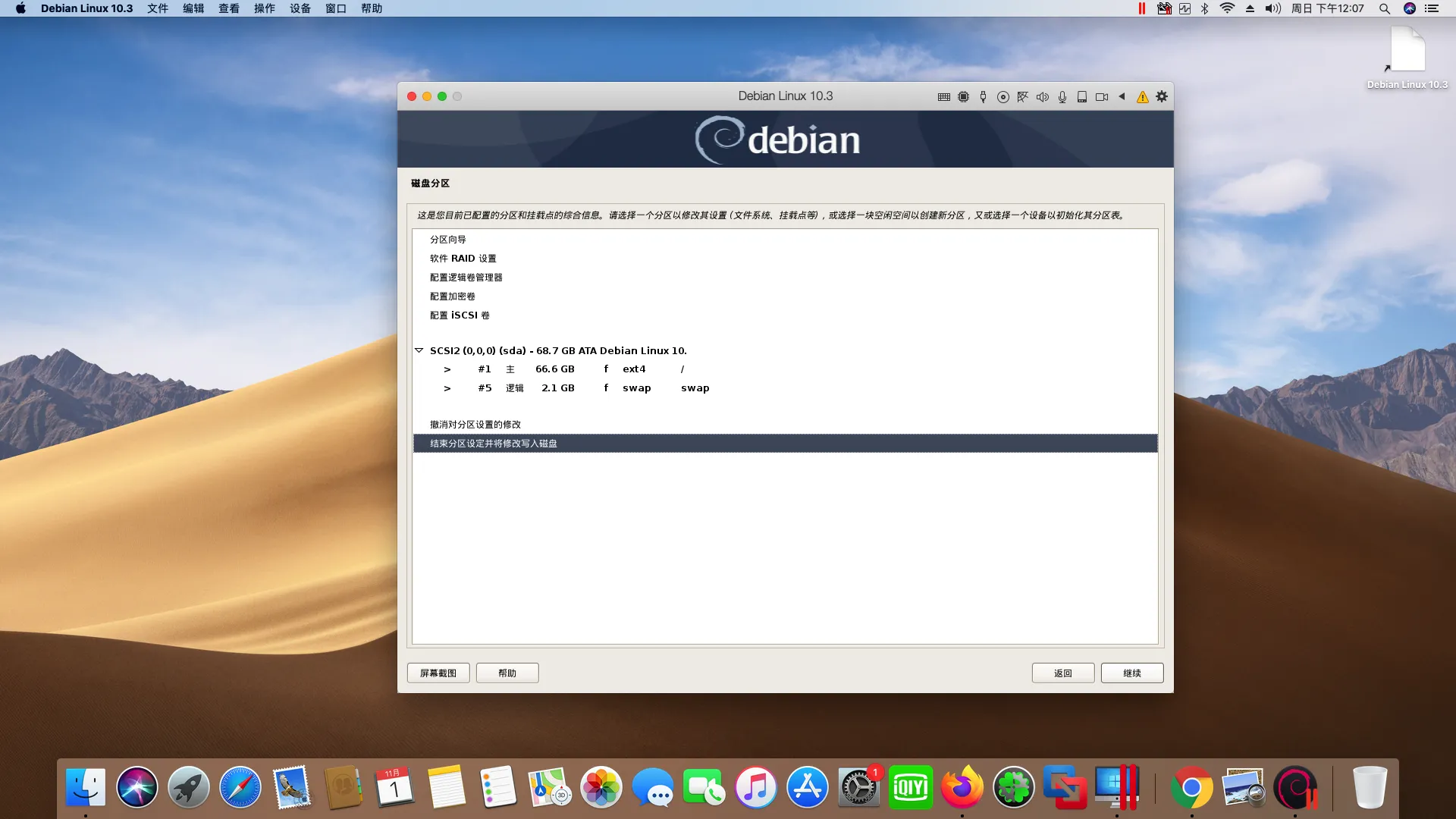The height and width of the screenshot is (819, 1456).
Task: Open Photos app in dock
Action: tap(601, 788)
